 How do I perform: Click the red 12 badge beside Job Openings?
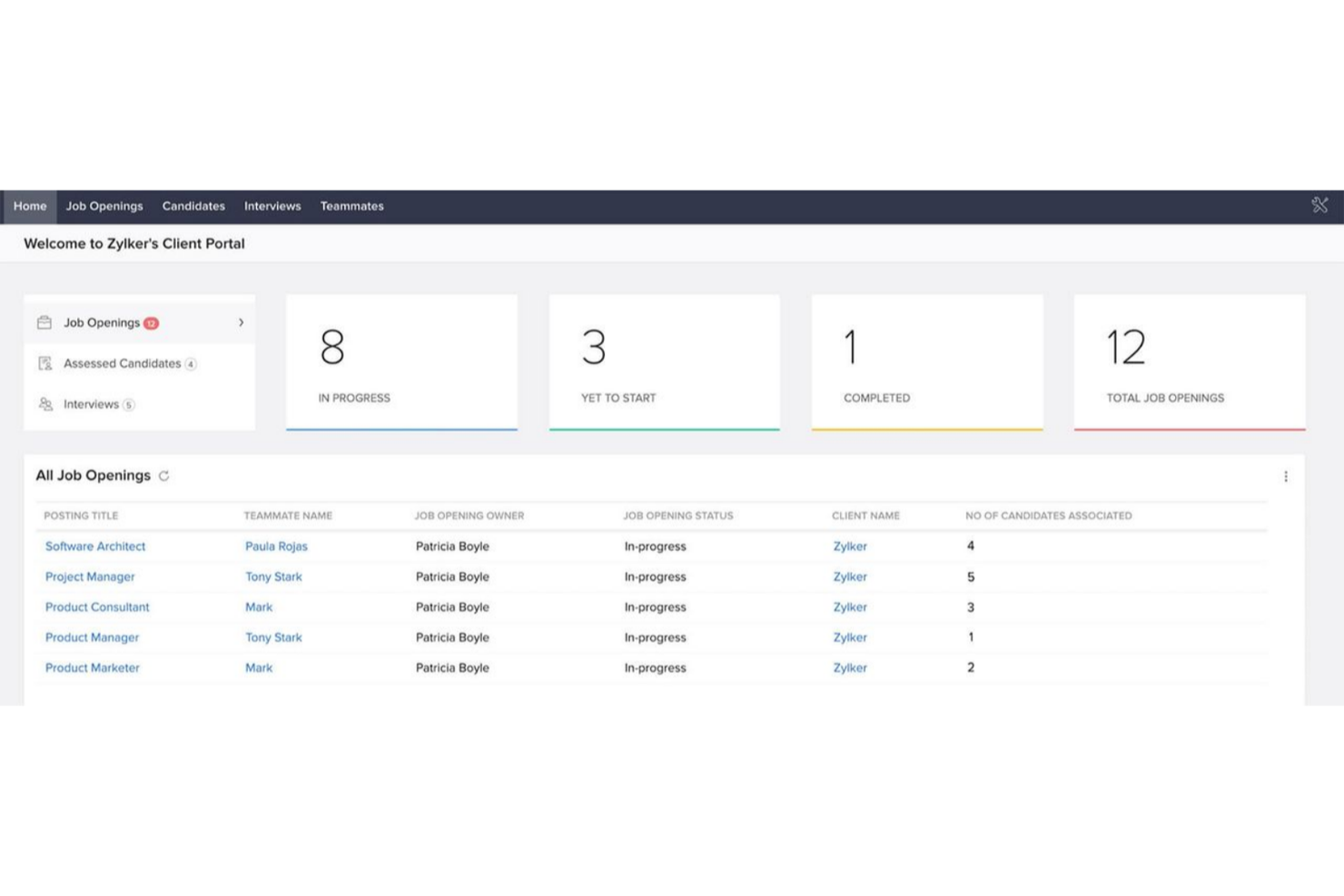[x=152, y=322]
